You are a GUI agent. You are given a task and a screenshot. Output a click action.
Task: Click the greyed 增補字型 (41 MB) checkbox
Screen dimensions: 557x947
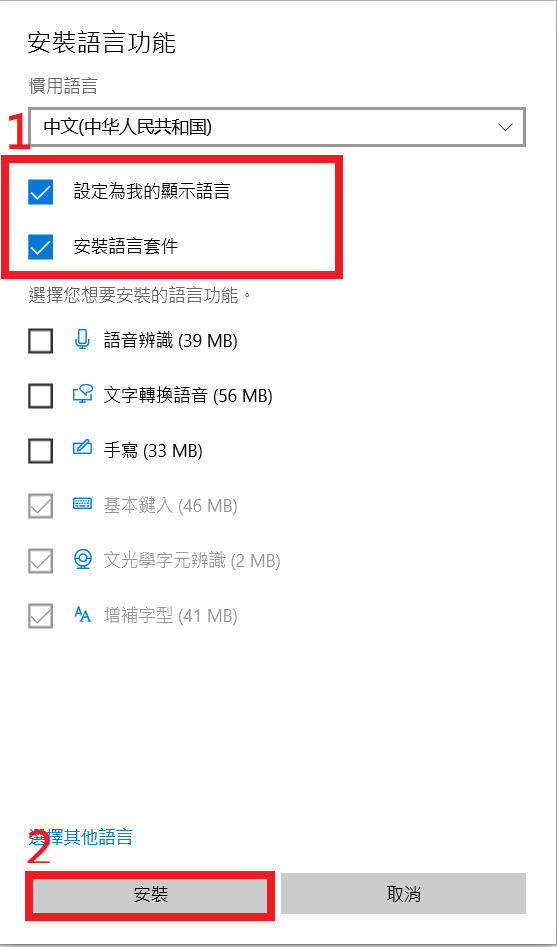click(40, 616)
